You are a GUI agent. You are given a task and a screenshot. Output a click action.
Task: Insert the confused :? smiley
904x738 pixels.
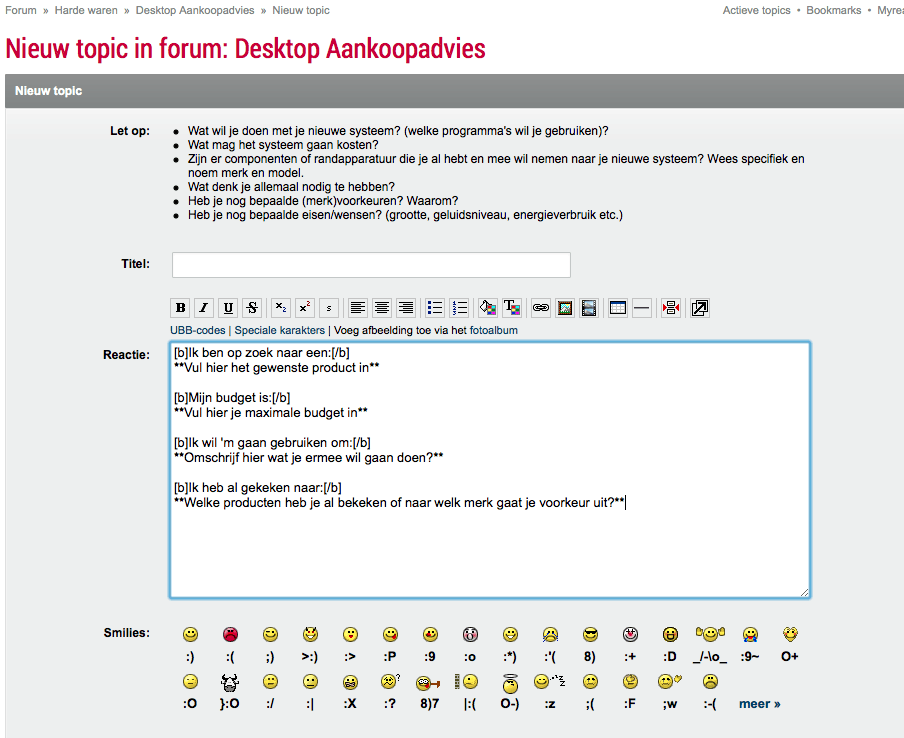[x=390, y=681]
